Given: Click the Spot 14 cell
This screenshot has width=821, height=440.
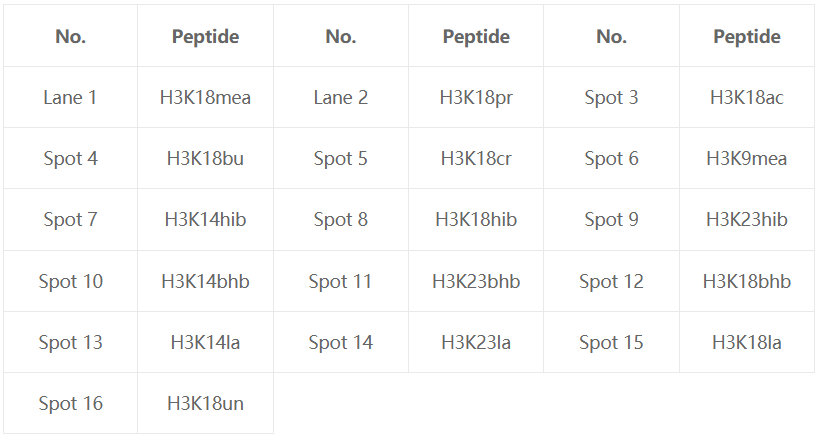Looking at the screenshot, I should point(341,343).
